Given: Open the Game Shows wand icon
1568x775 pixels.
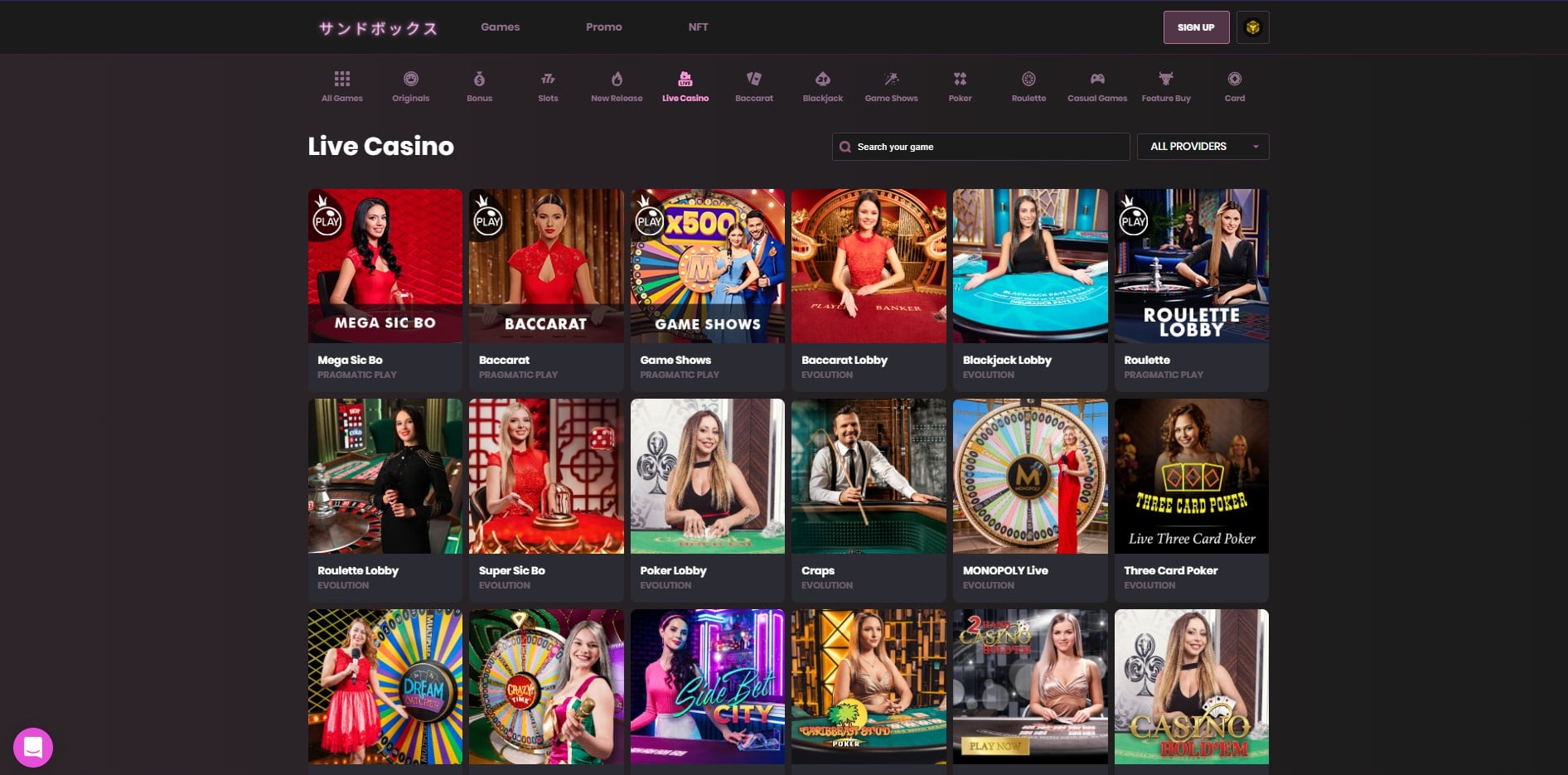Looking at the screenshot, I should coord(892,79).
